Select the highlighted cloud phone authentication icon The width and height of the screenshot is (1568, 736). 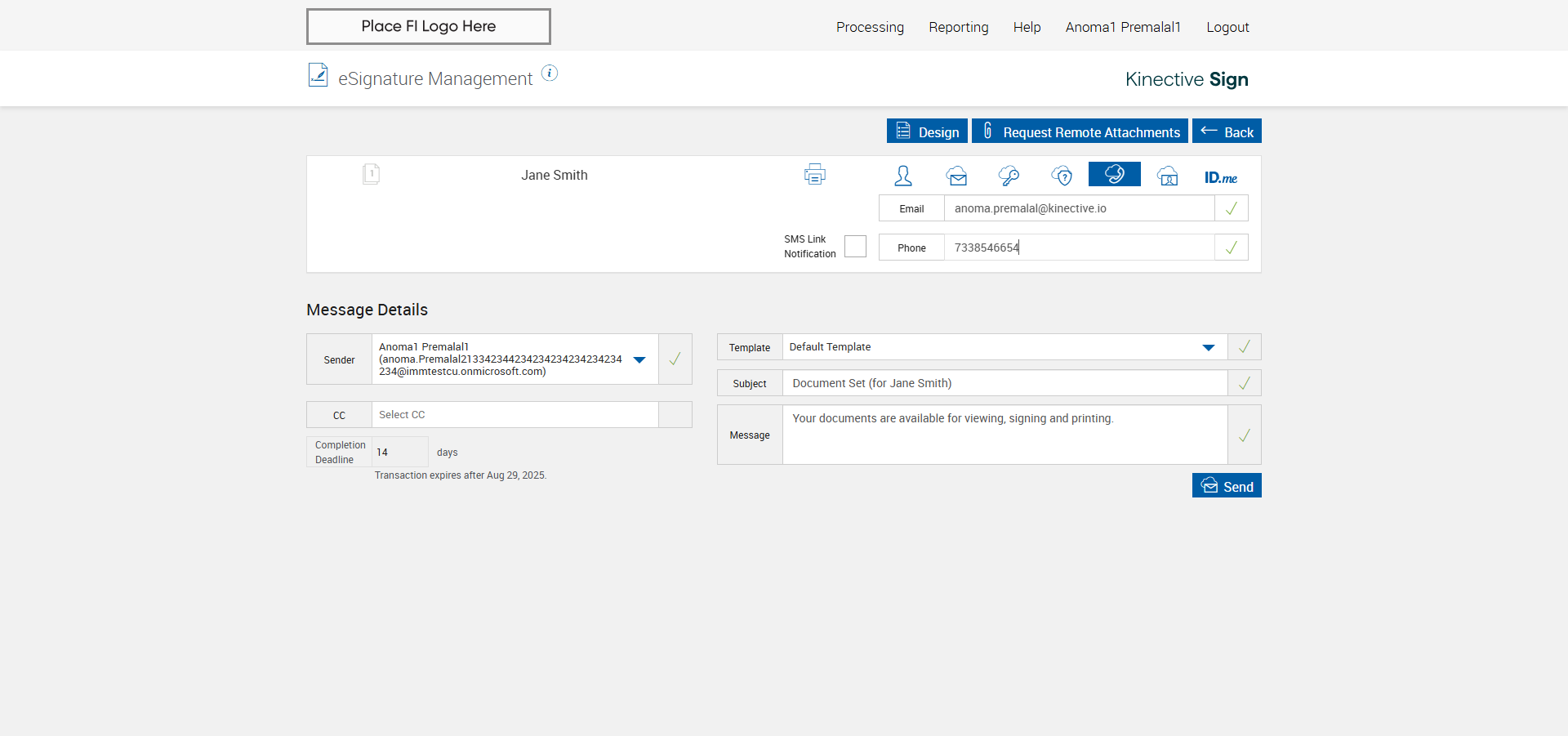tap(1114, 174)
